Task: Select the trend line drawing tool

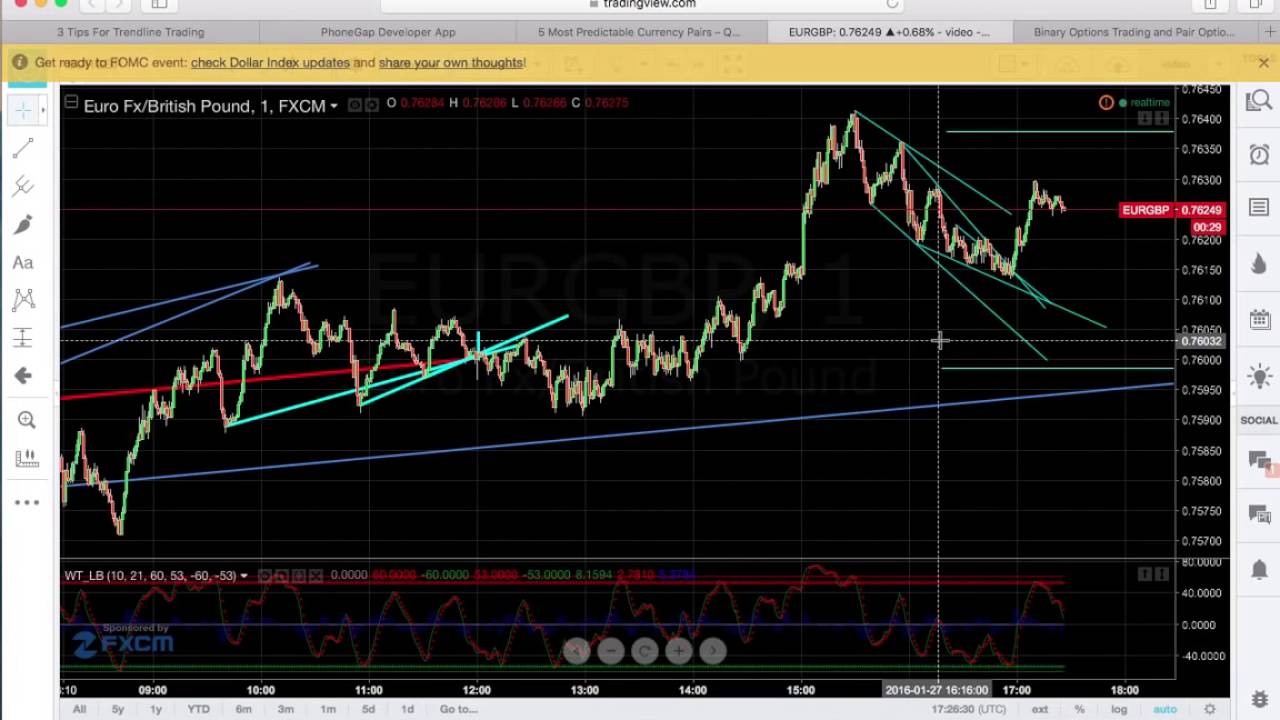Action: click(x=23, y=149)
